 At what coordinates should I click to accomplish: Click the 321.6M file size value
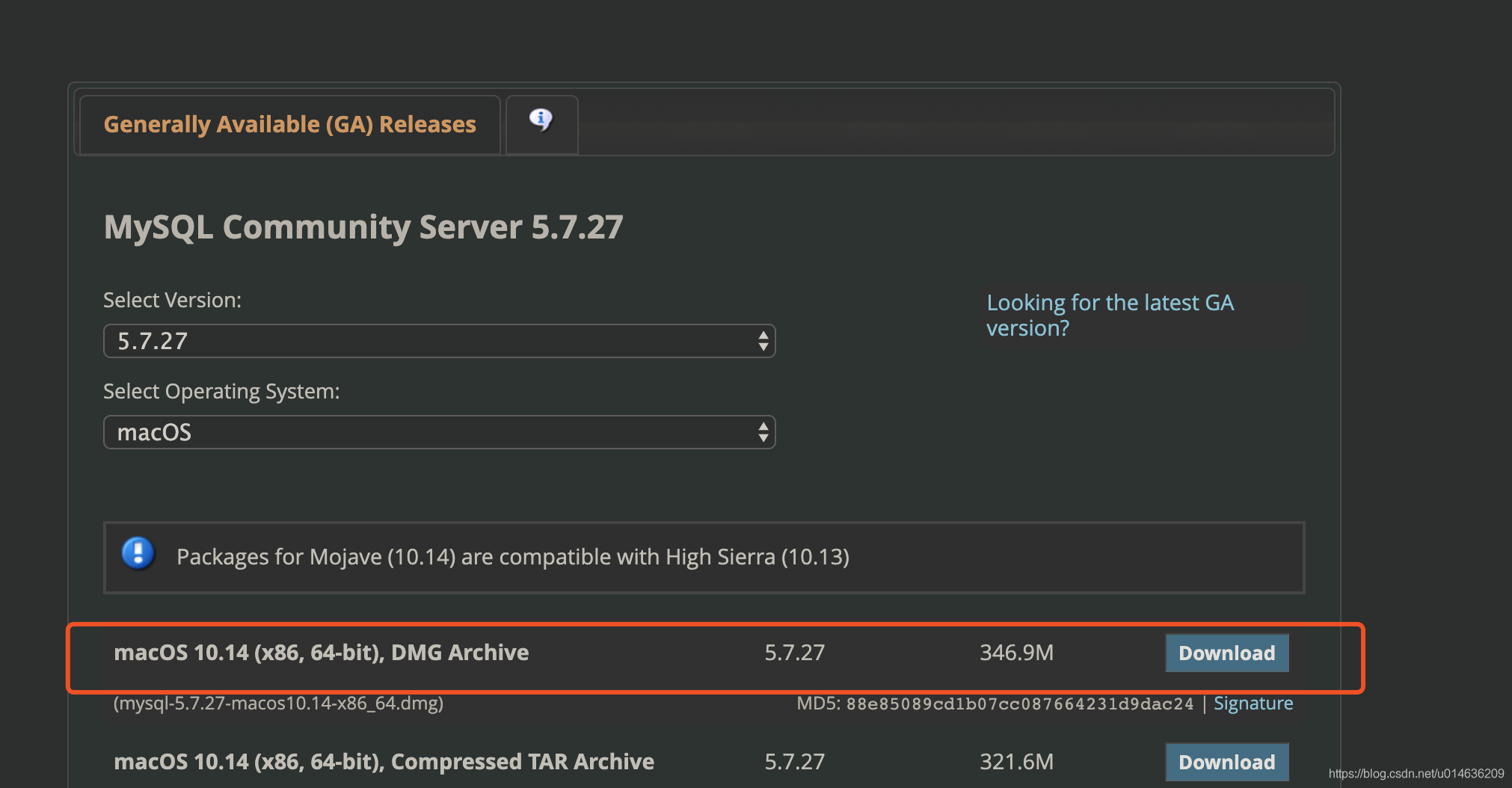(1016, 762)
